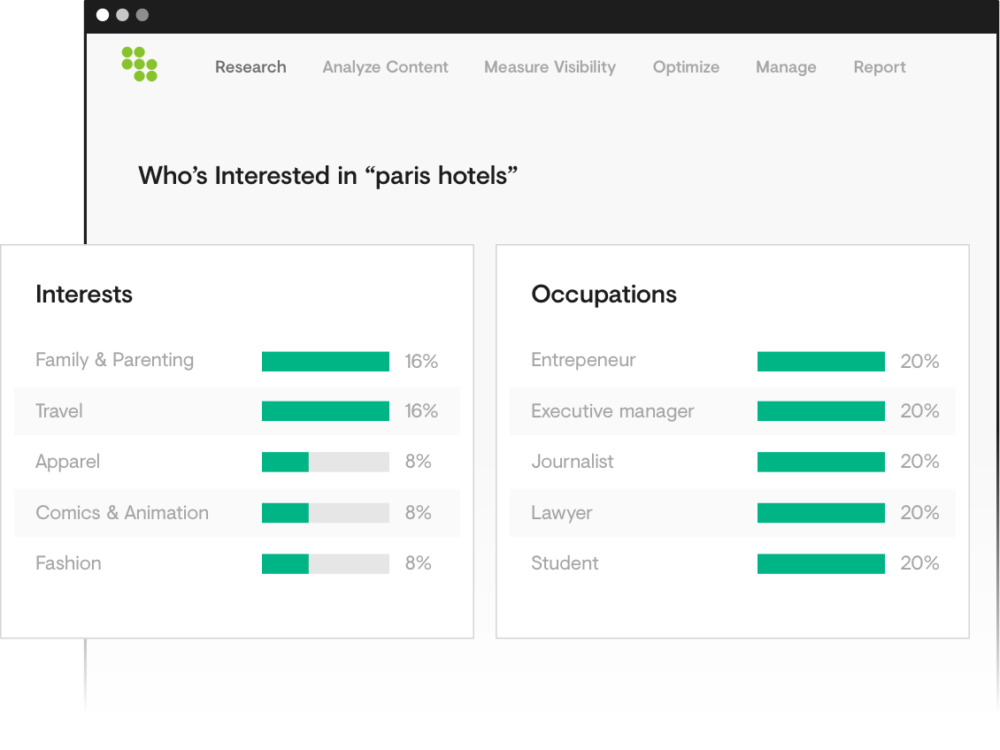Click the Lawyer progress bar
This screenshot has width=1000, height=750.
[821, 513]
